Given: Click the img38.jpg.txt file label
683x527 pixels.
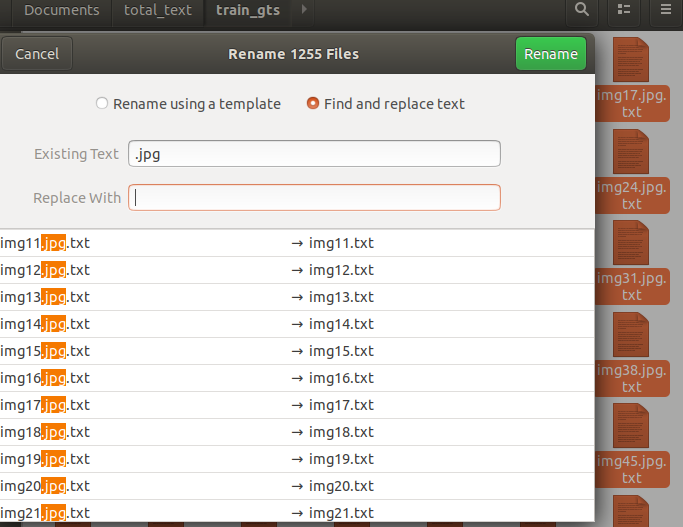Looking at the screenshot, I should click(x=632, y=378).
